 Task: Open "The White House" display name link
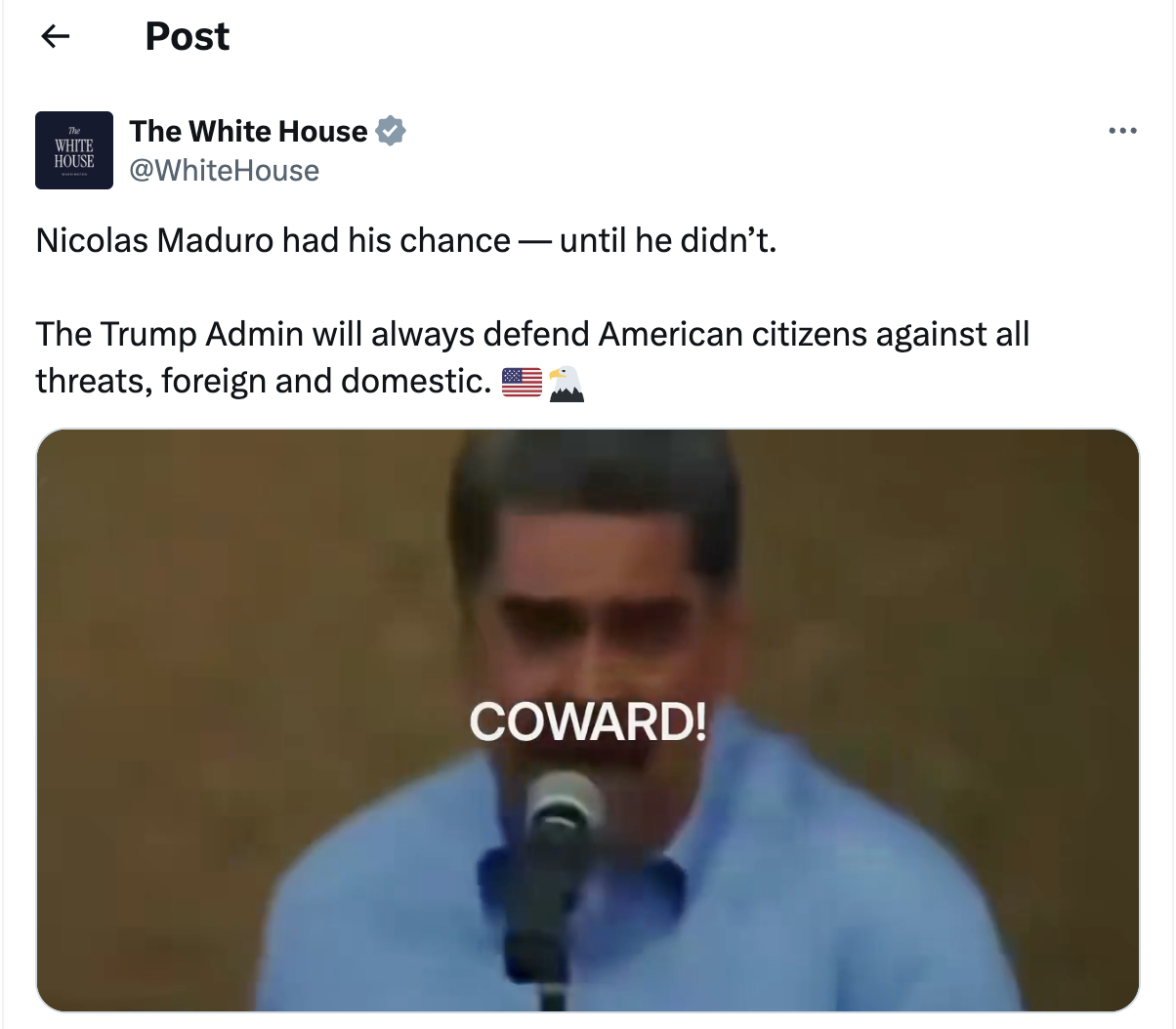(248, 131)
